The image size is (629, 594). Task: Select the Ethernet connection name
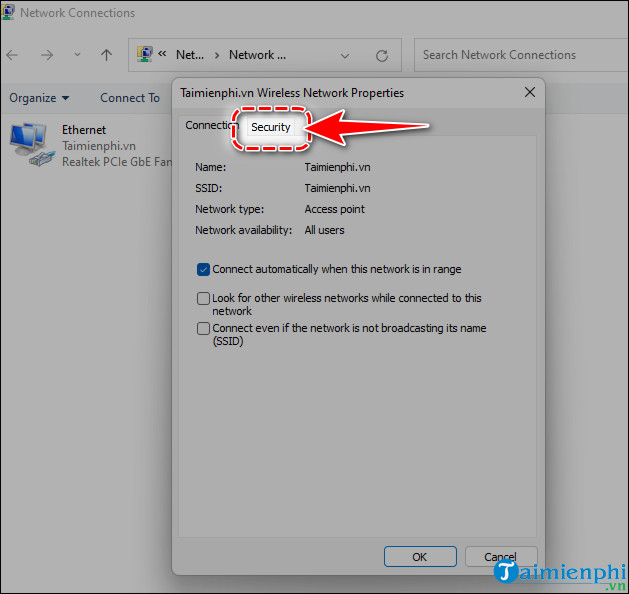84,130
